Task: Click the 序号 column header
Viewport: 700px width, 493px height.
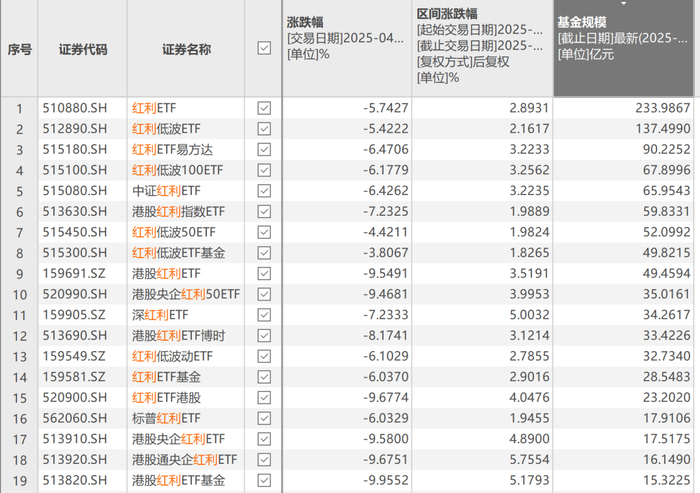Action: (19, 48)
